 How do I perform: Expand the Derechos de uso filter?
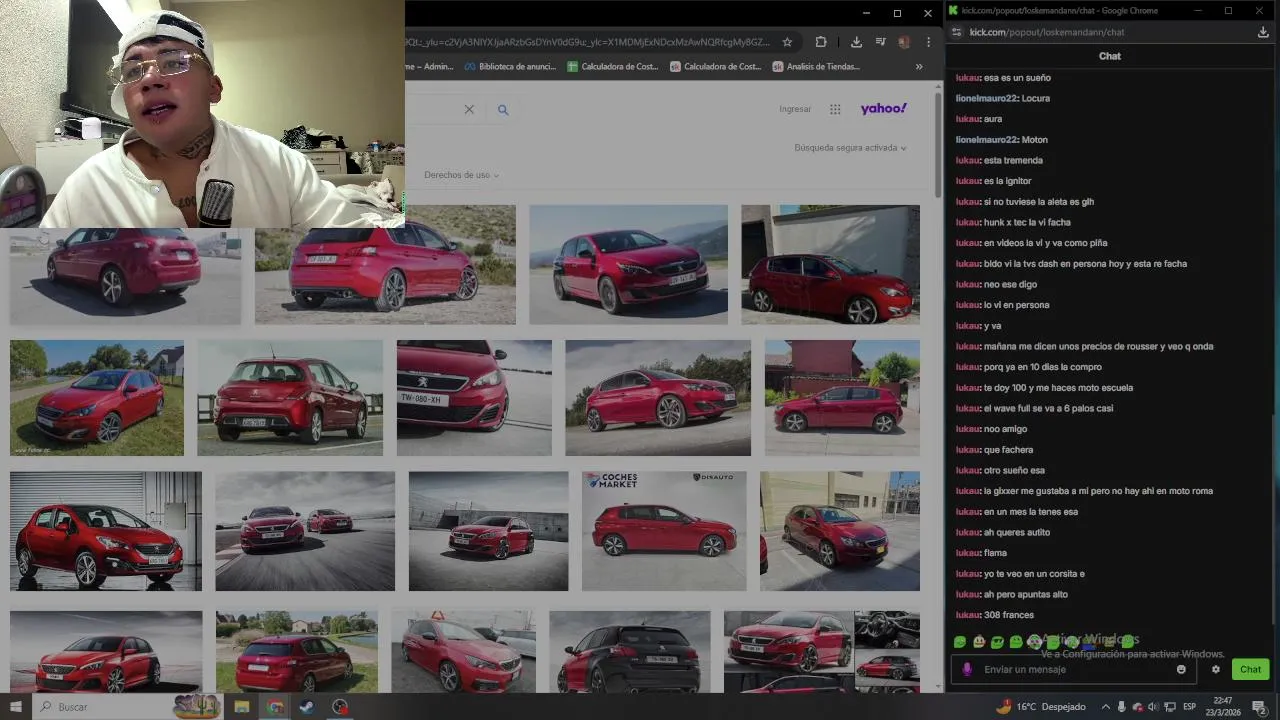pos(461,175)
